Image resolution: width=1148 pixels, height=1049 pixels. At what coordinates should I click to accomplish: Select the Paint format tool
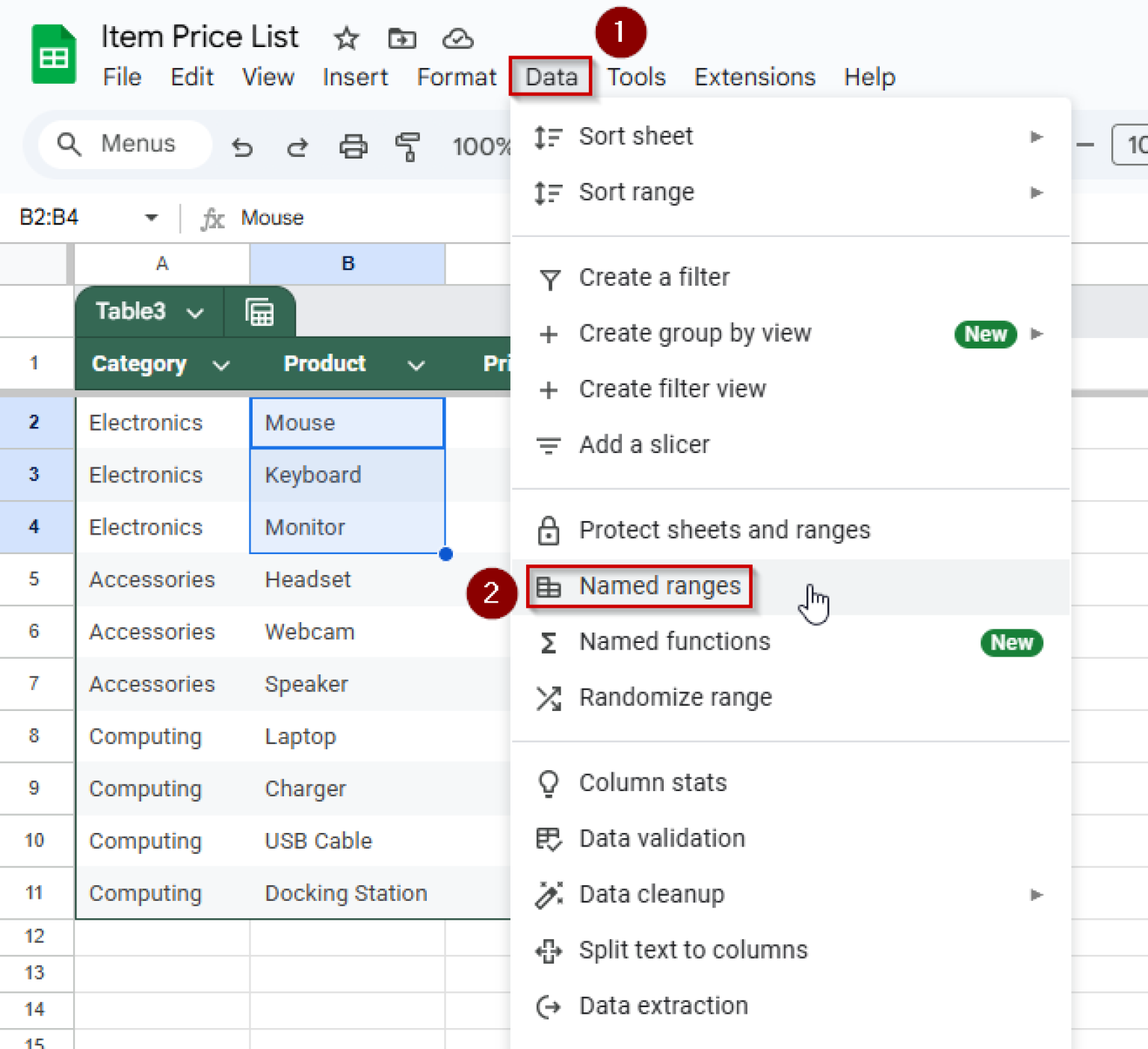(409, 147)
